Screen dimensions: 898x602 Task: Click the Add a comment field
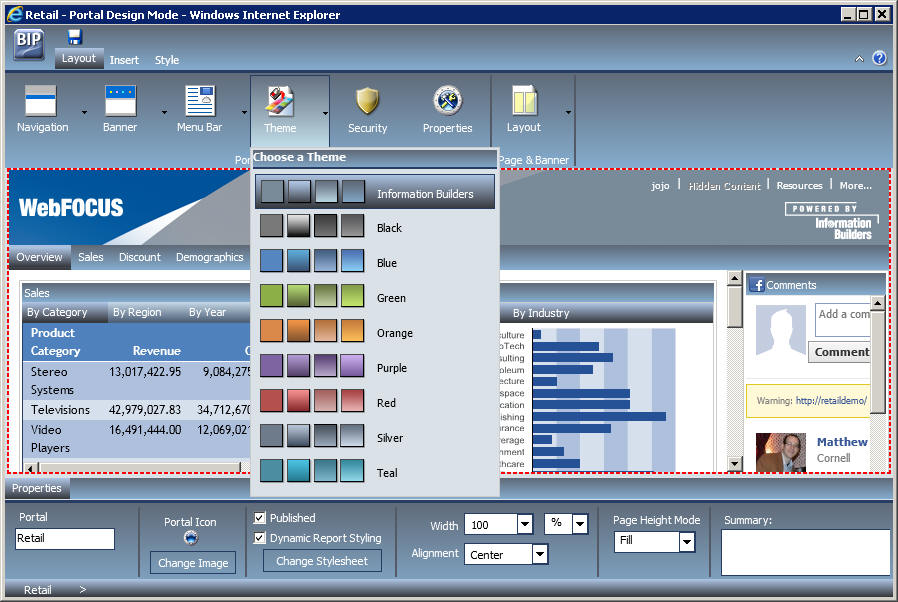tap(842, 320)
